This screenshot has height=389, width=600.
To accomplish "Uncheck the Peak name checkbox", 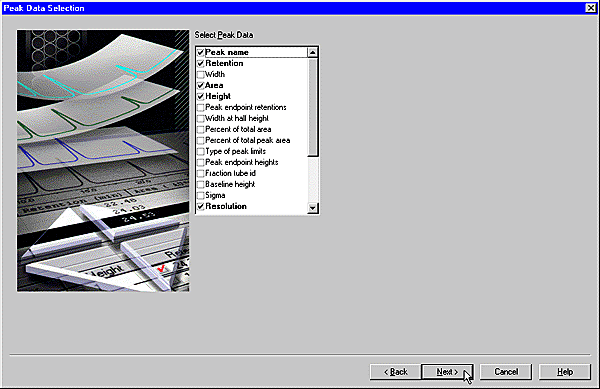I will pos(201,52).
